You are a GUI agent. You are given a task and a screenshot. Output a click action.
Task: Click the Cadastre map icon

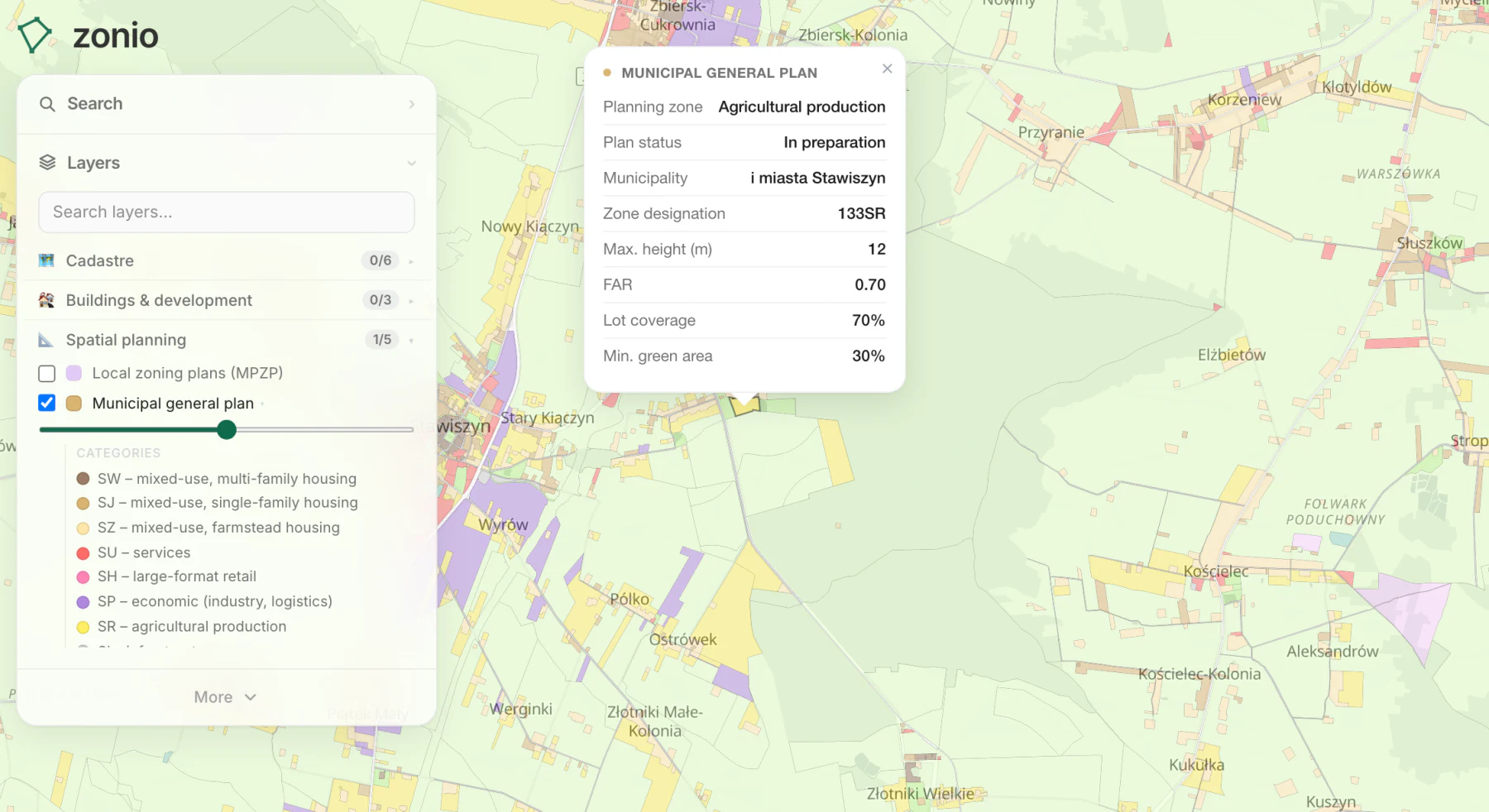pos(46,260)
